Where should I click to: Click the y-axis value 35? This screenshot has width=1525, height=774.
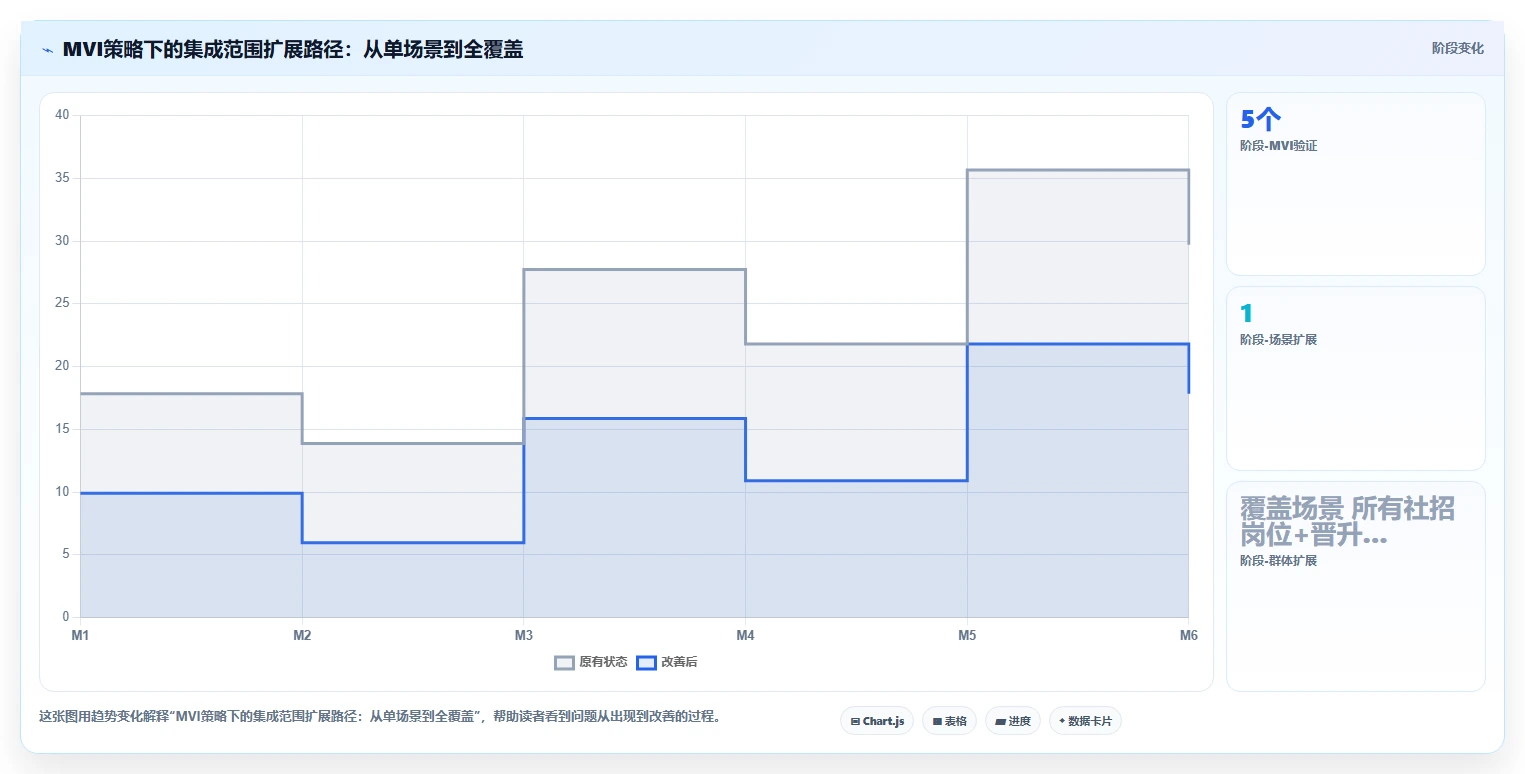tap(62, 178)
